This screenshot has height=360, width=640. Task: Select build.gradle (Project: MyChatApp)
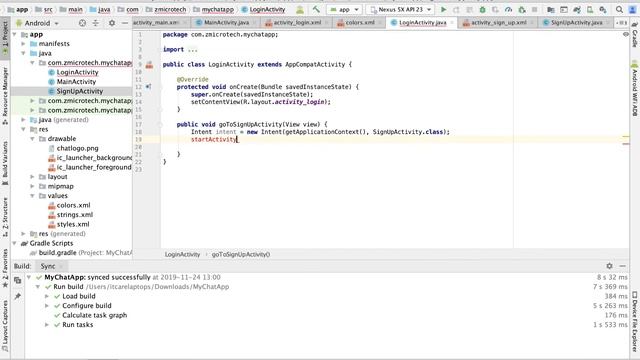(x=81, y=253)
